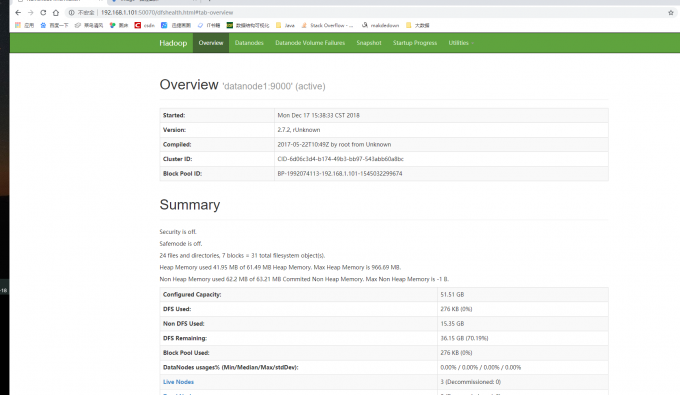
Task: Click the DFS Remaining value 36.15 GB
Action: coord(464,339)
